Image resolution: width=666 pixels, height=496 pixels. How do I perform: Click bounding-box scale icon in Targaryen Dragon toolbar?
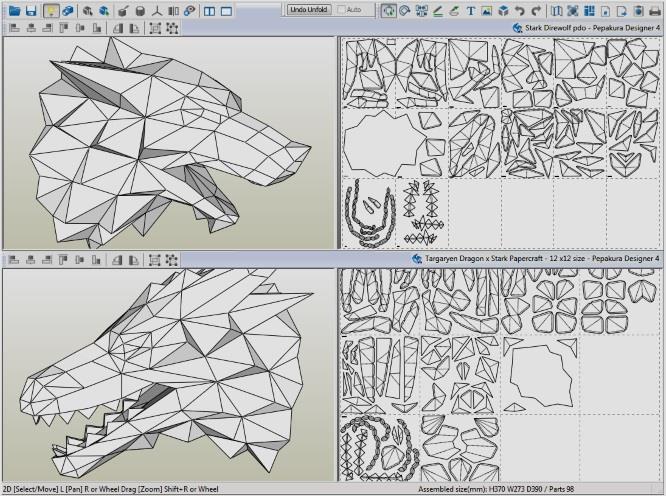[155, 259]
